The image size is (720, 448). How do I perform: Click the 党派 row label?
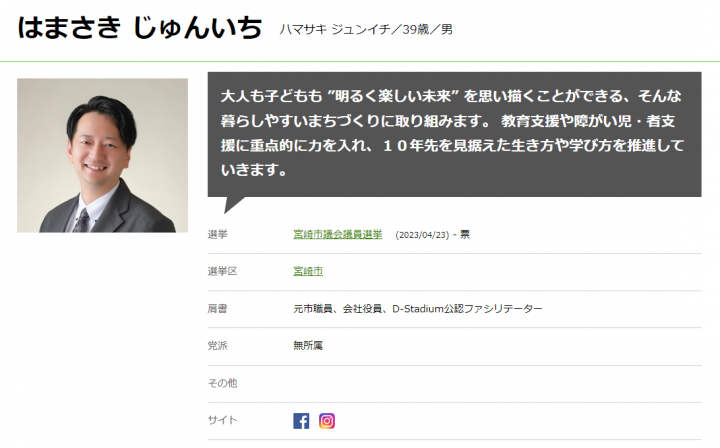click(x=217, y=346)
